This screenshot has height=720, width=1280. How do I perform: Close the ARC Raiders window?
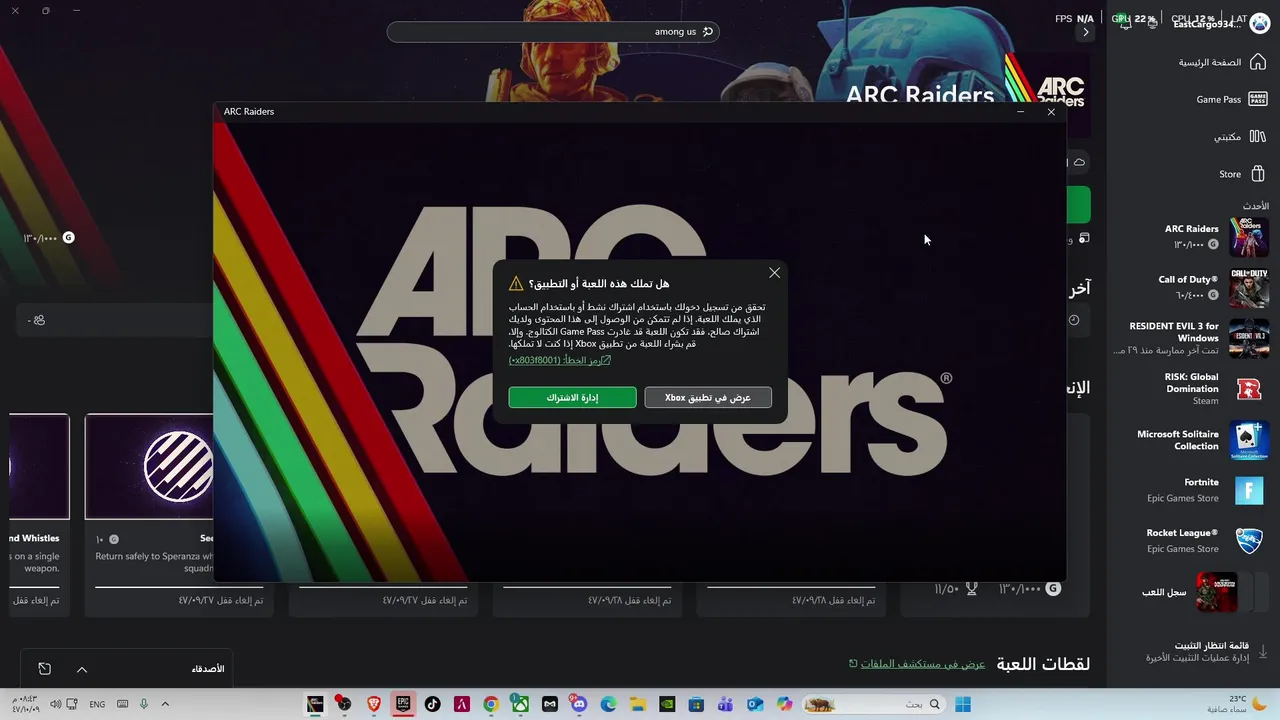click(x=1051, y=112)
